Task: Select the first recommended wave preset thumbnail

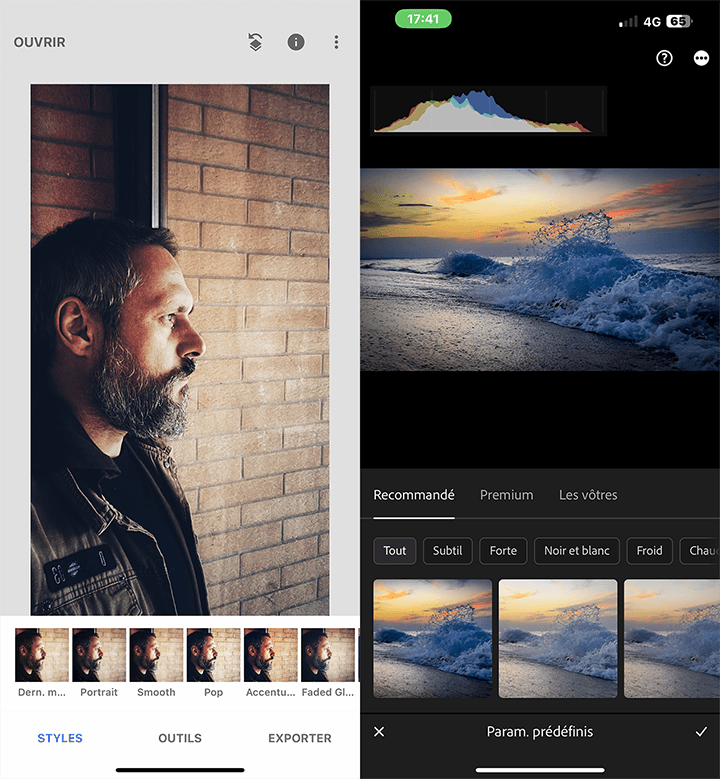Action: 432,638
